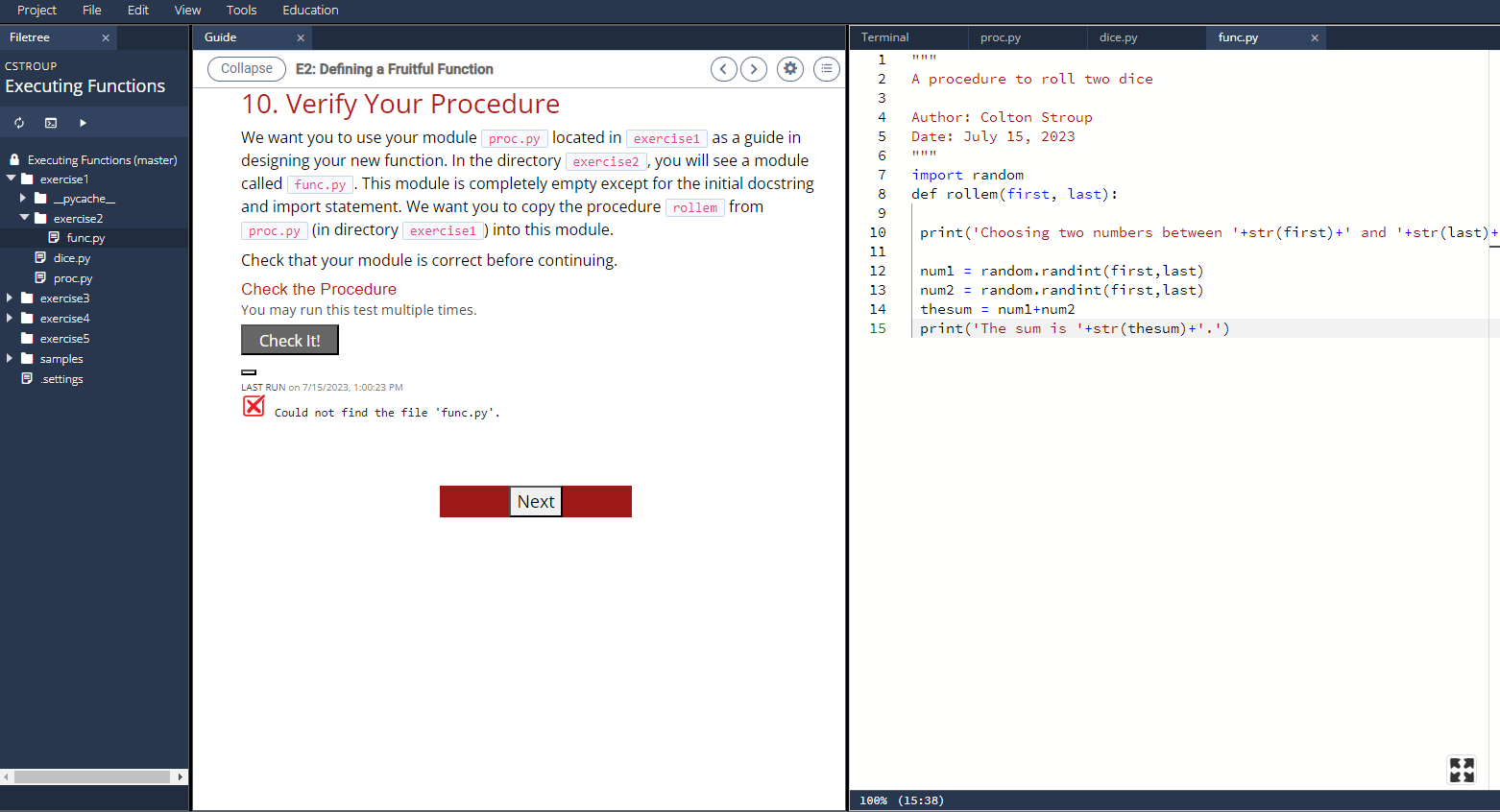The height and width of the screenshot is (812, 1500).
Task: Click the 'Check the Procedure' heading
Action: click(319, 289)
